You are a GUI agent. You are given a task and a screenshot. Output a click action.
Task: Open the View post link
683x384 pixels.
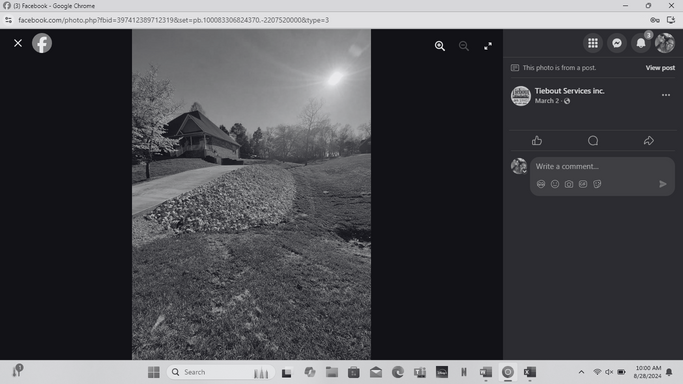click(660, 68)
